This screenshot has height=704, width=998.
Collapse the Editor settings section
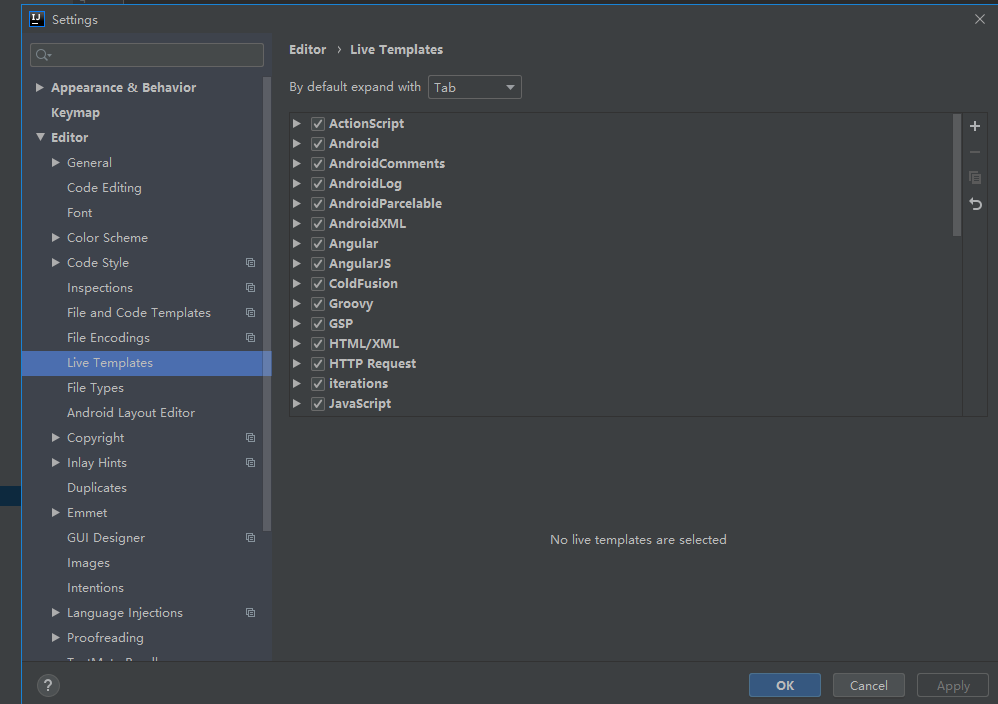pyautogui.click(x=40, y=137)
